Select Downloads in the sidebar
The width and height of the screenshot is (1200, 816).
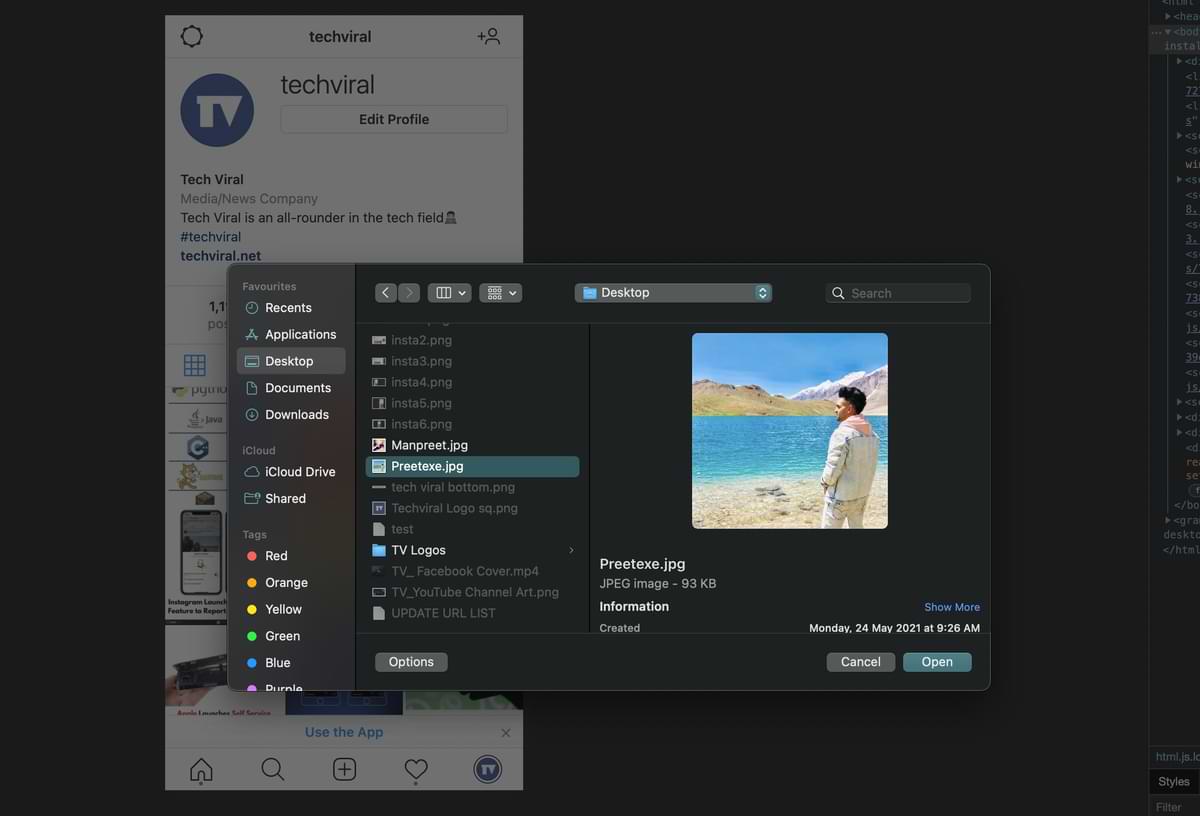click(291, 414)
